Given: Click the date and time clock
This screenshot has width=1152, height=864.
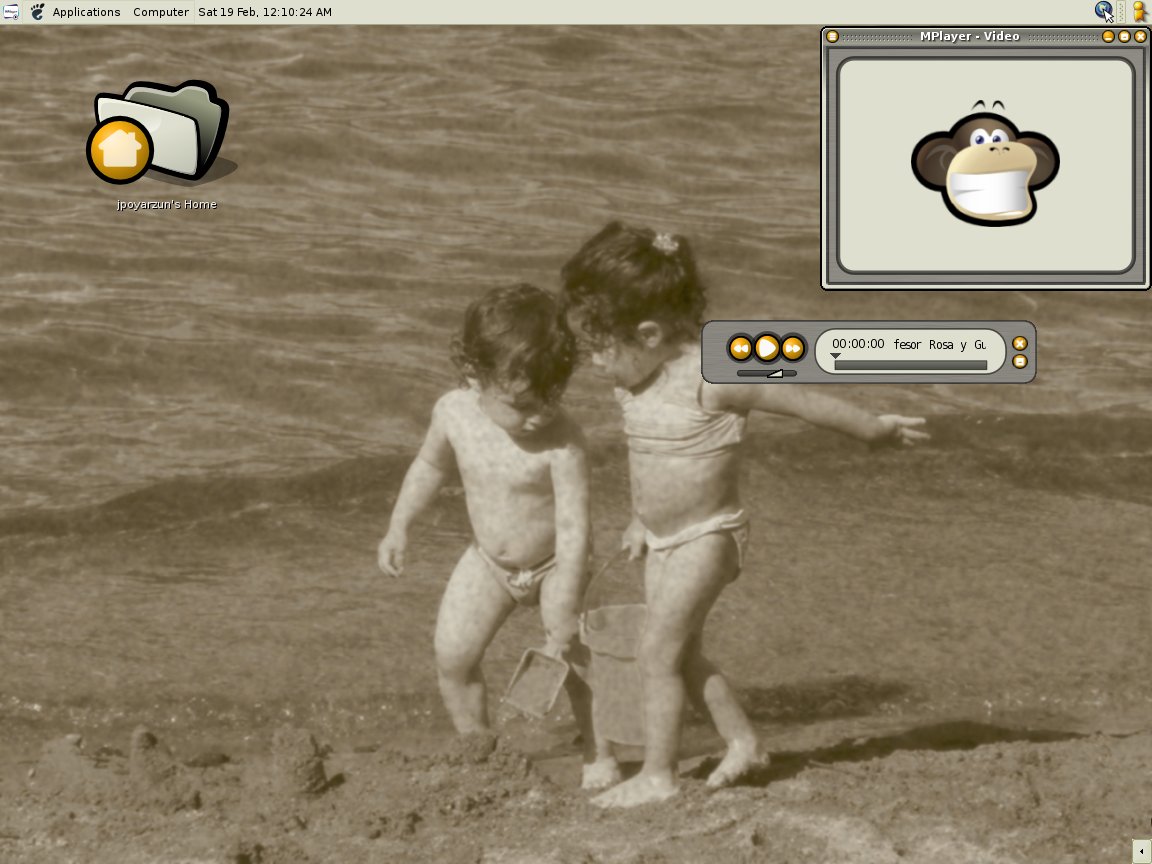Looking at the screenshot, I should (265, 12).
